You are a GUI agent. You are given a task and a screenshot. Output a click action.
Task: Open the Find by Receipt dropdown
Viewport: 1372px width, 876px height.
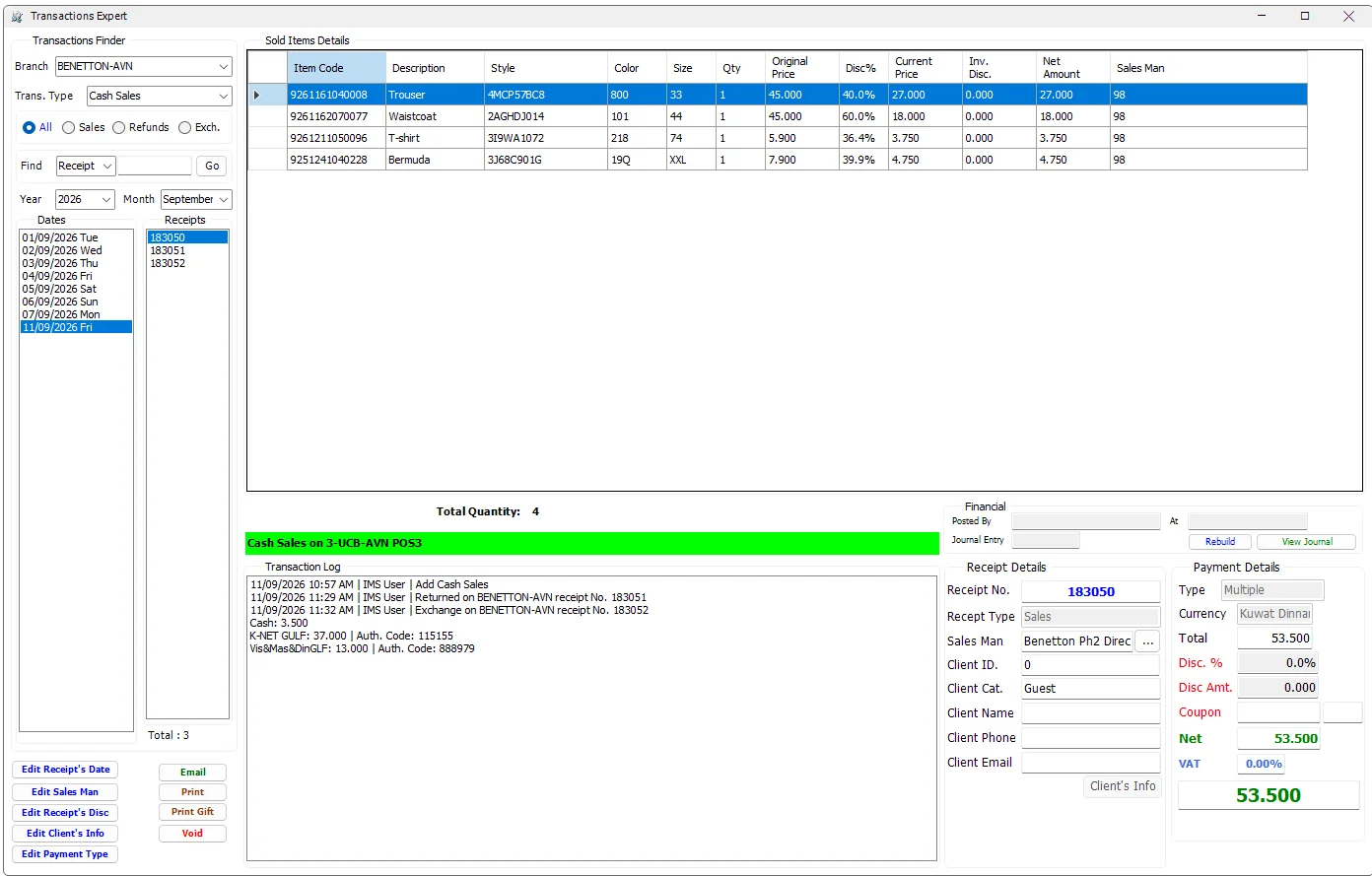click(107, 166)
